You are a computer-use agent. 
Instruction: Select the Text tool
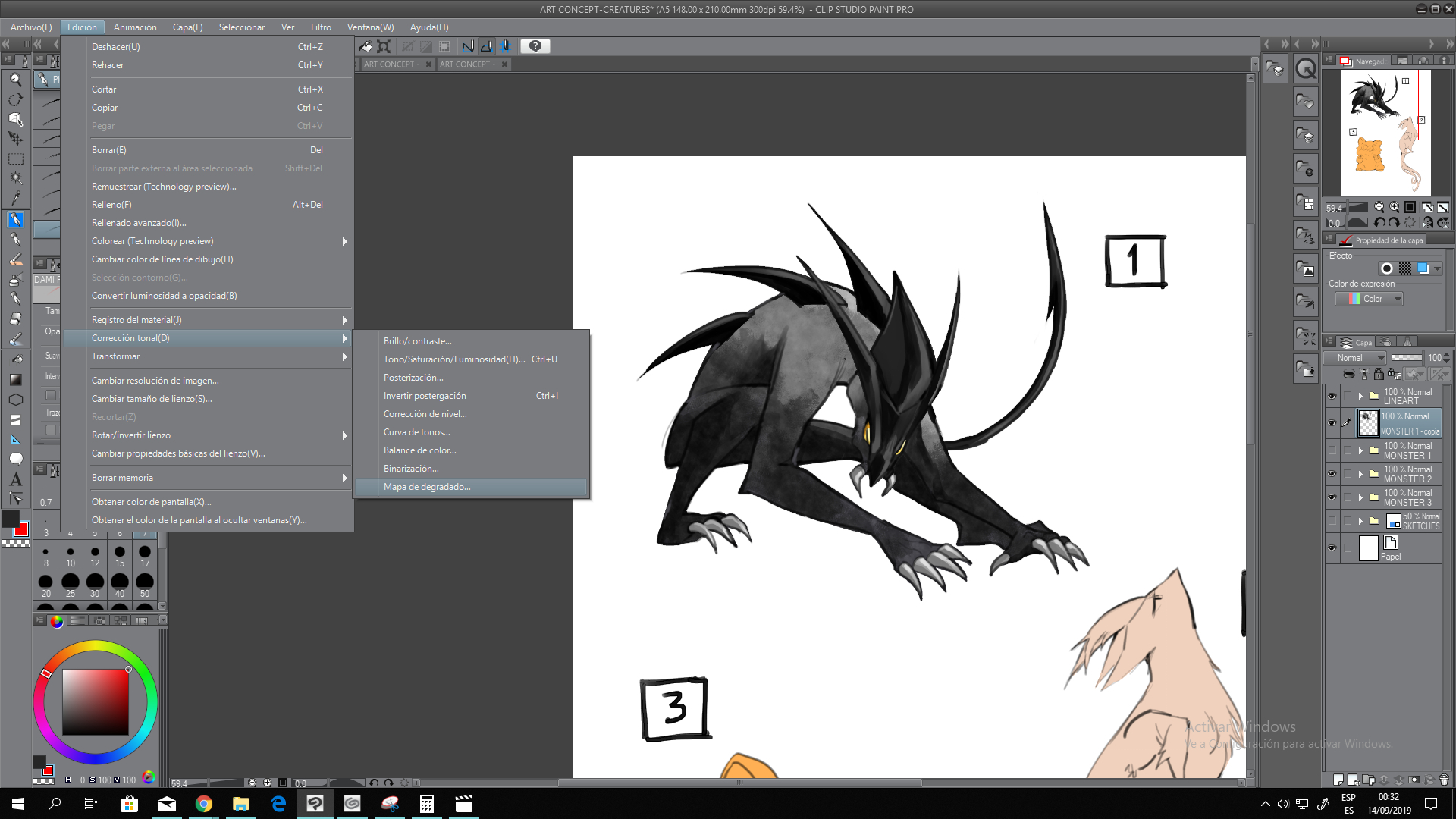[15, 479]
